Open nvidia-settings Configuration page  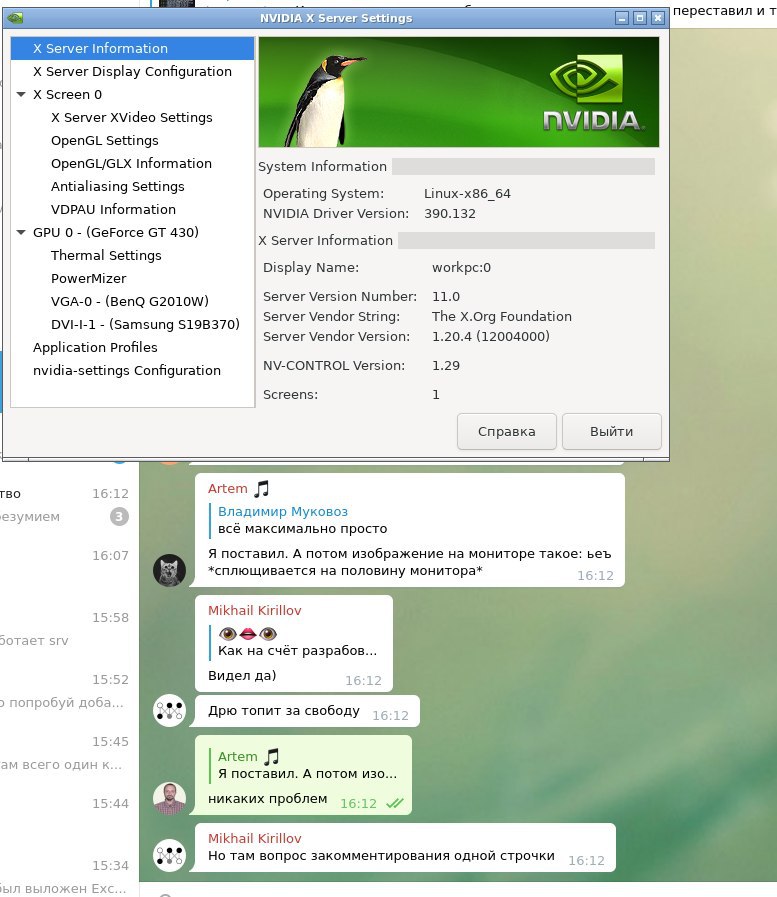126,371
